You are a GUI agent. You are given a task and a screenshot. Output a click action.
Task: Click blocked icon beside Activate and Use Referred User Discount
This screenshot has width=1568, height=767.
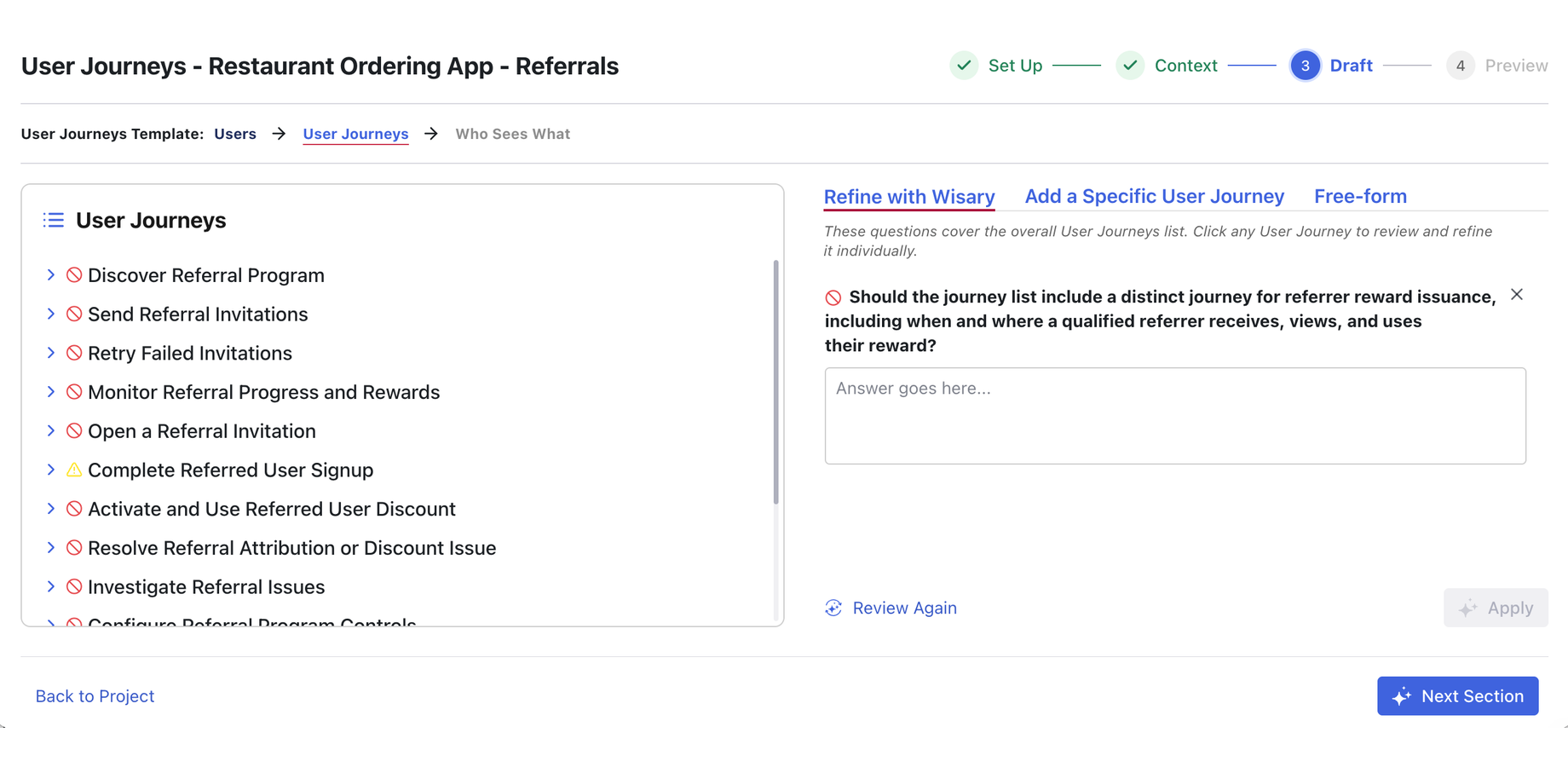[74, 509]
